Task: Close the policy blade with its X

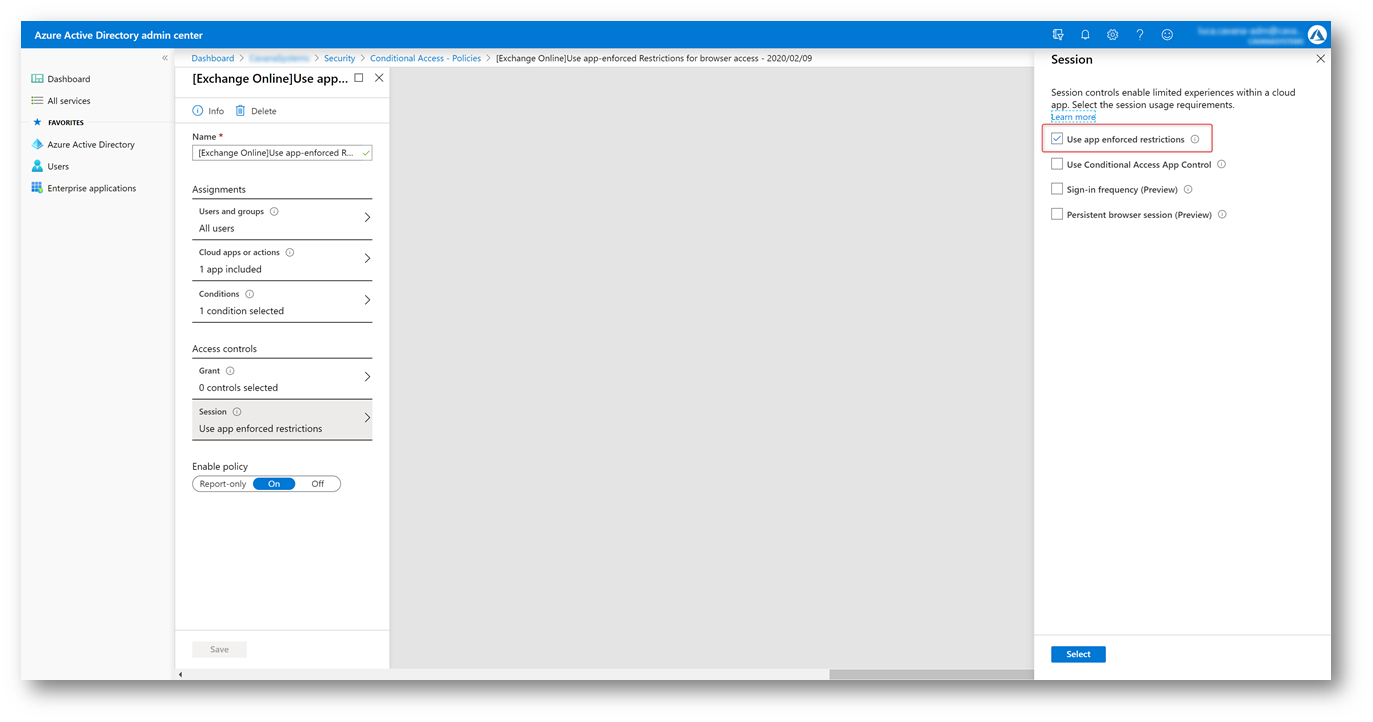Action: click(x=379, y=77)
